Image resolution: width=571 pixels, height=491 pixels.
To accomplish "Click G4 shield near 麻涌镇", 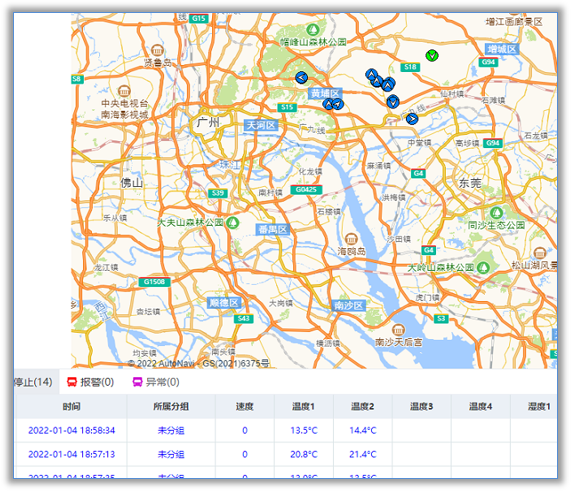I will tap(418, 173).
